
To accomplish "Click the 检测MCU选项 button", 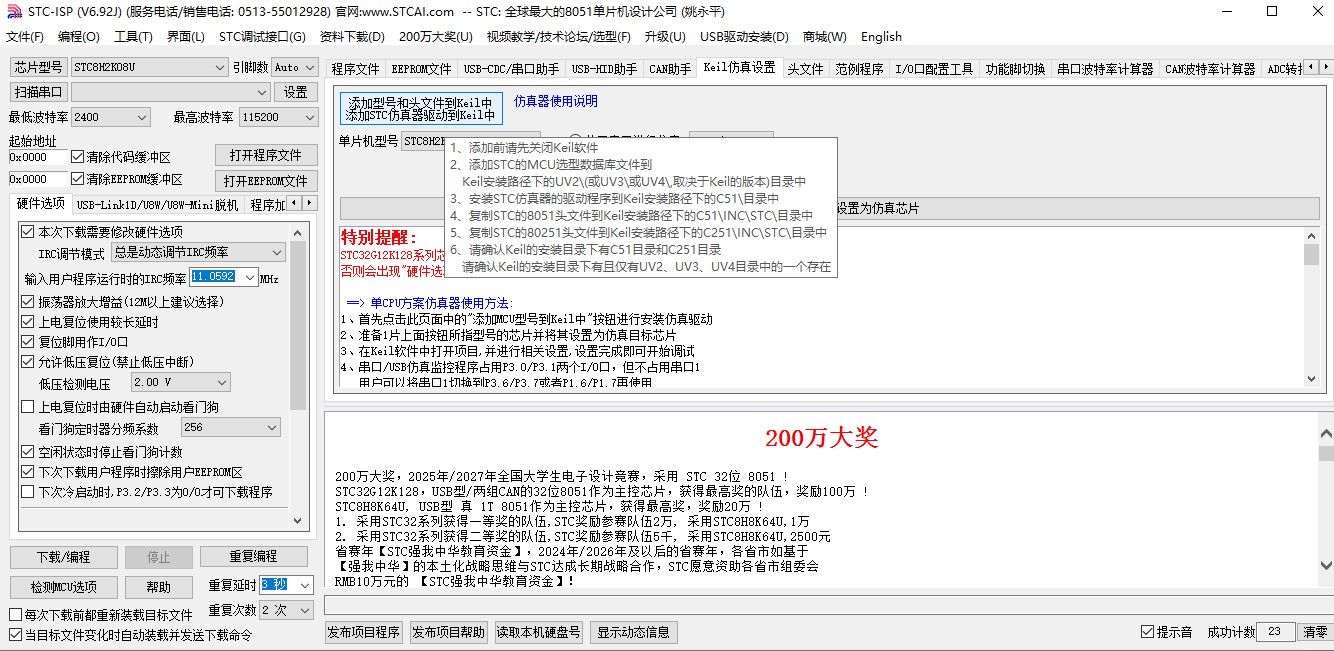I will (x=63, y=587).
